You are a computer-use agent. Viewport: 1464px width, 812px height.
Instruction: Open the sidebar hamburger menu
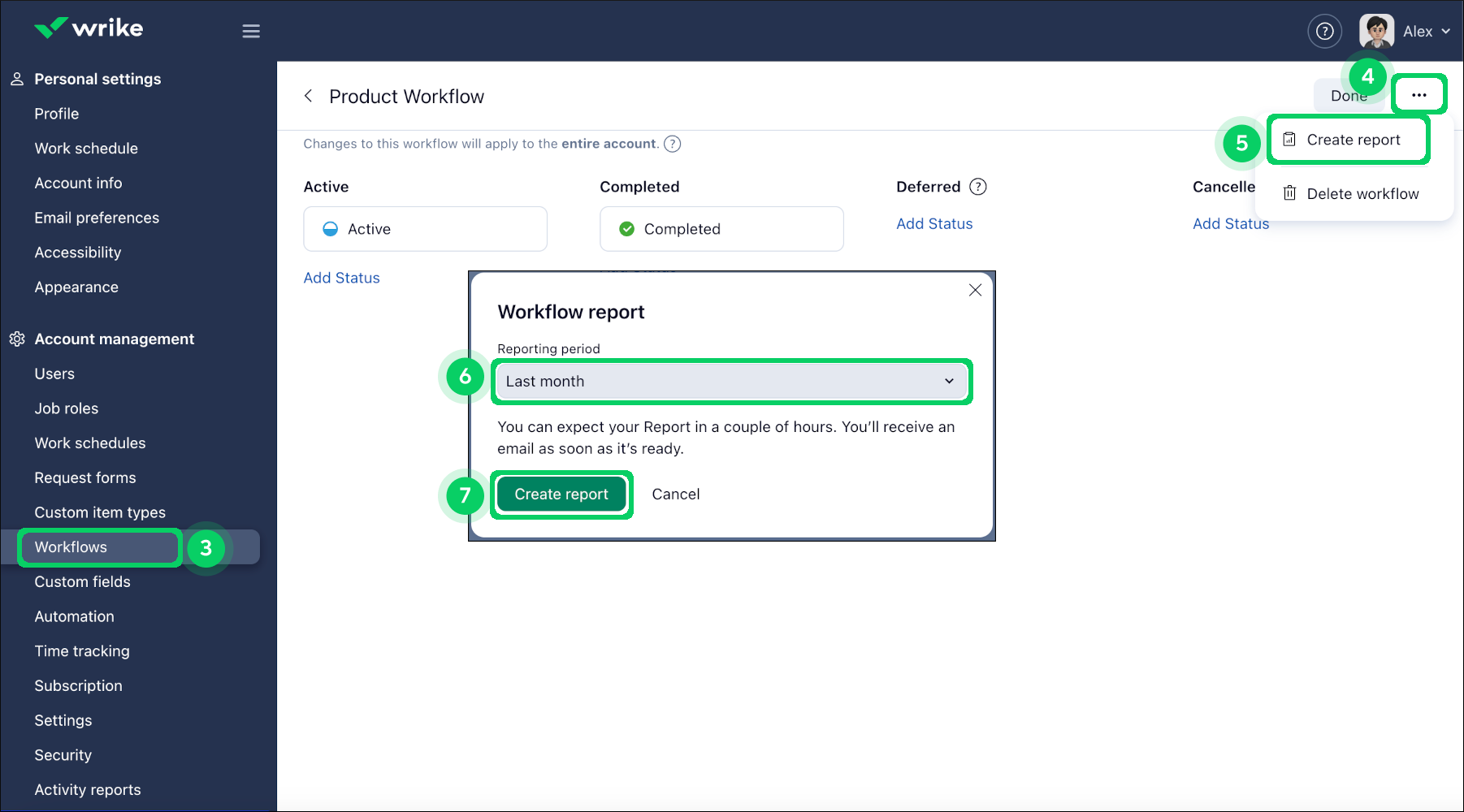pos(251,30)
